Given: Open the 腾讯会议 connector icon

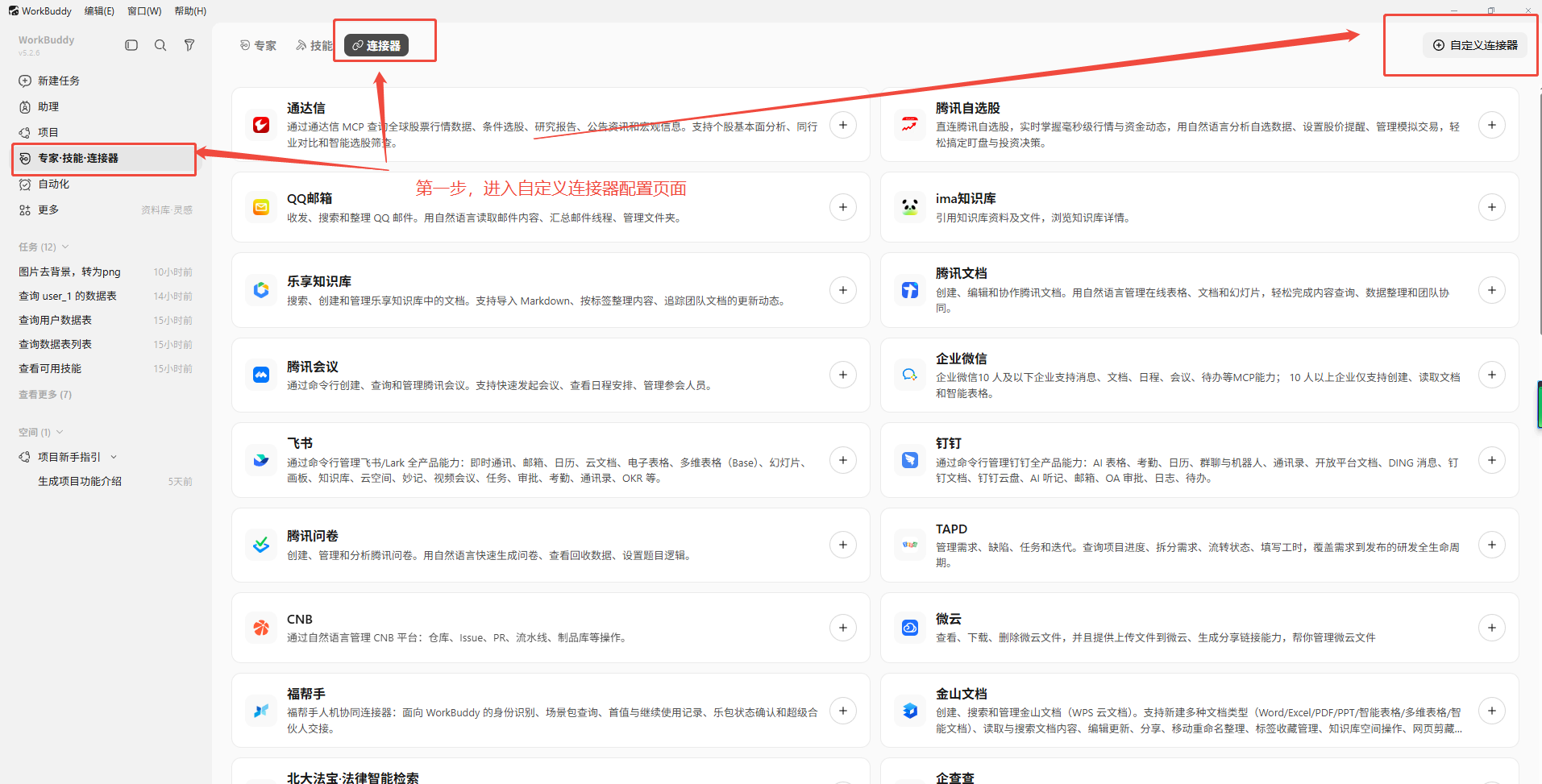Looking at the screenshot, I should point(261,375).
